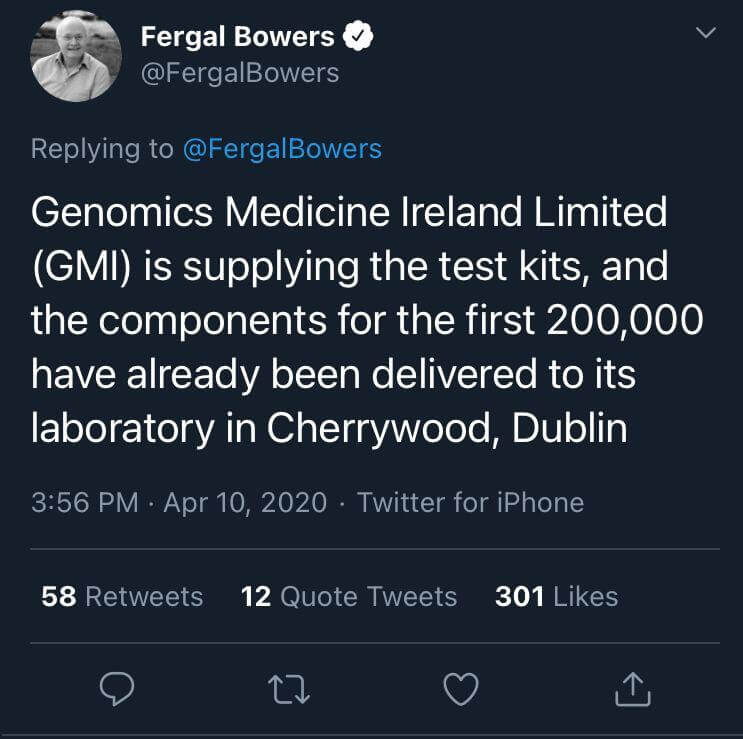Reply to the tweet via speech bubble icon
Screen dimensions: 743x739
pos(118,688)
